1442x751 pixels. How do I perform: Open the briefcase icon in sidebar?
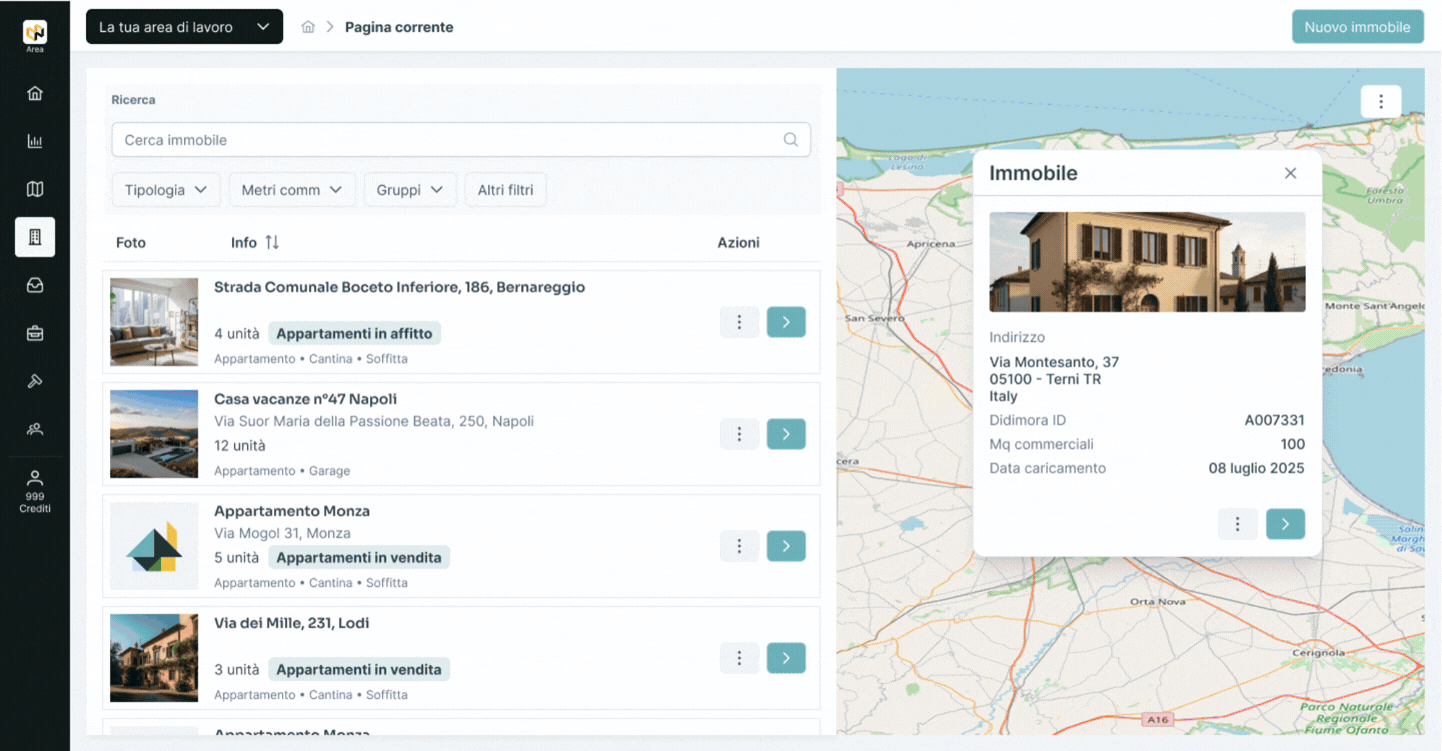coord(35,333)
